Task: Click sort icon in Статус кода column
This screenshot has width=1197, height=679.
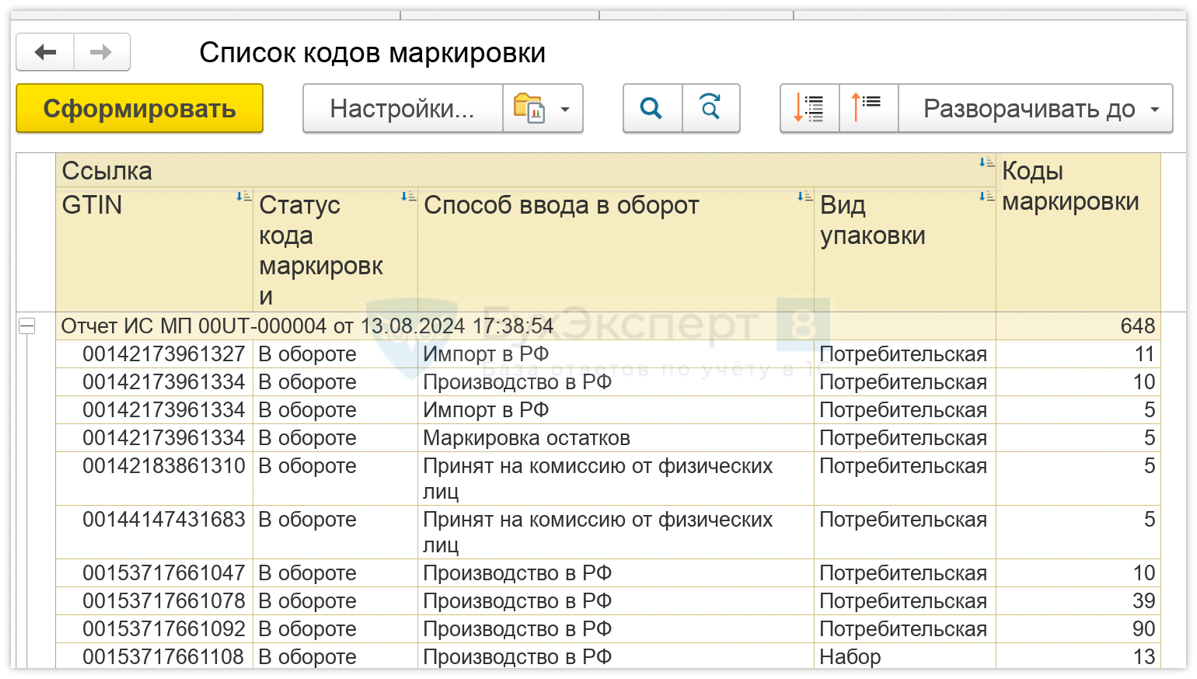Action: 408,197
